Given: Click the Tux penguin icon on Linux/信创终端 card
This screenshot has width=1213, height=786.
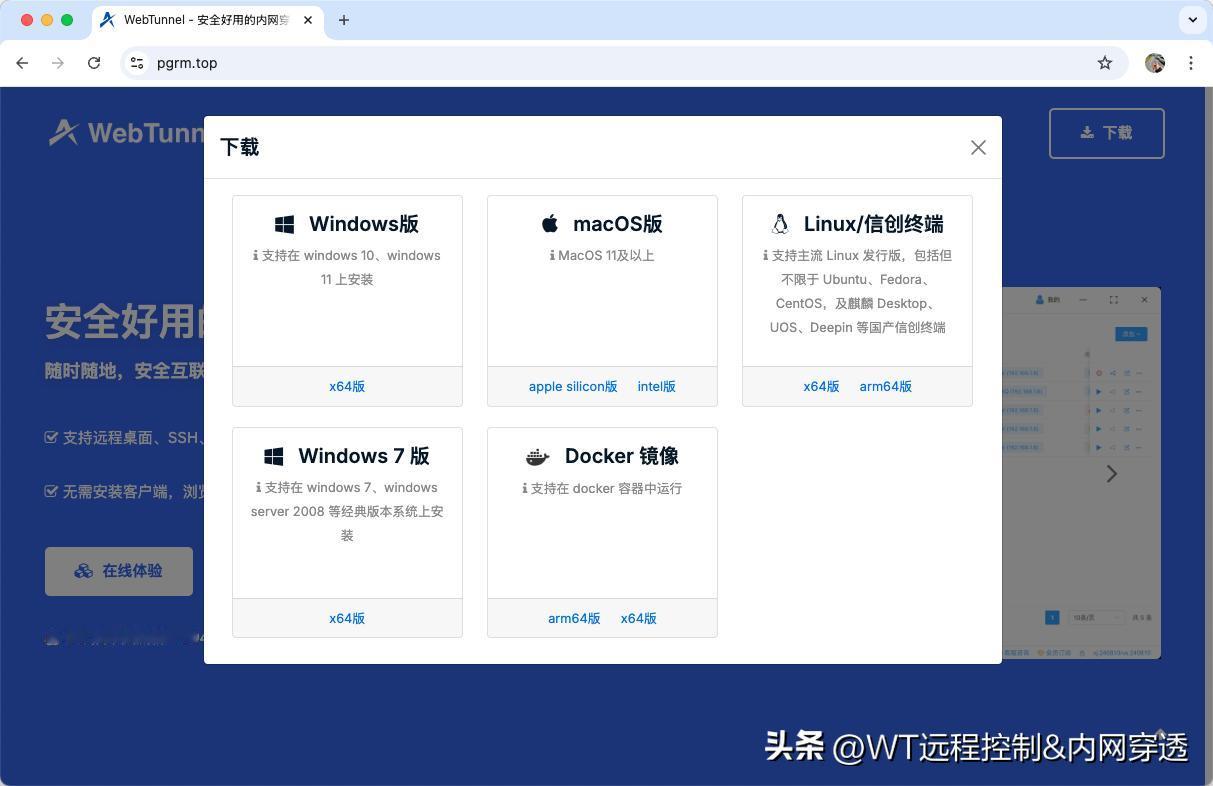Looking at the screenshot, I should coord(781,224).
